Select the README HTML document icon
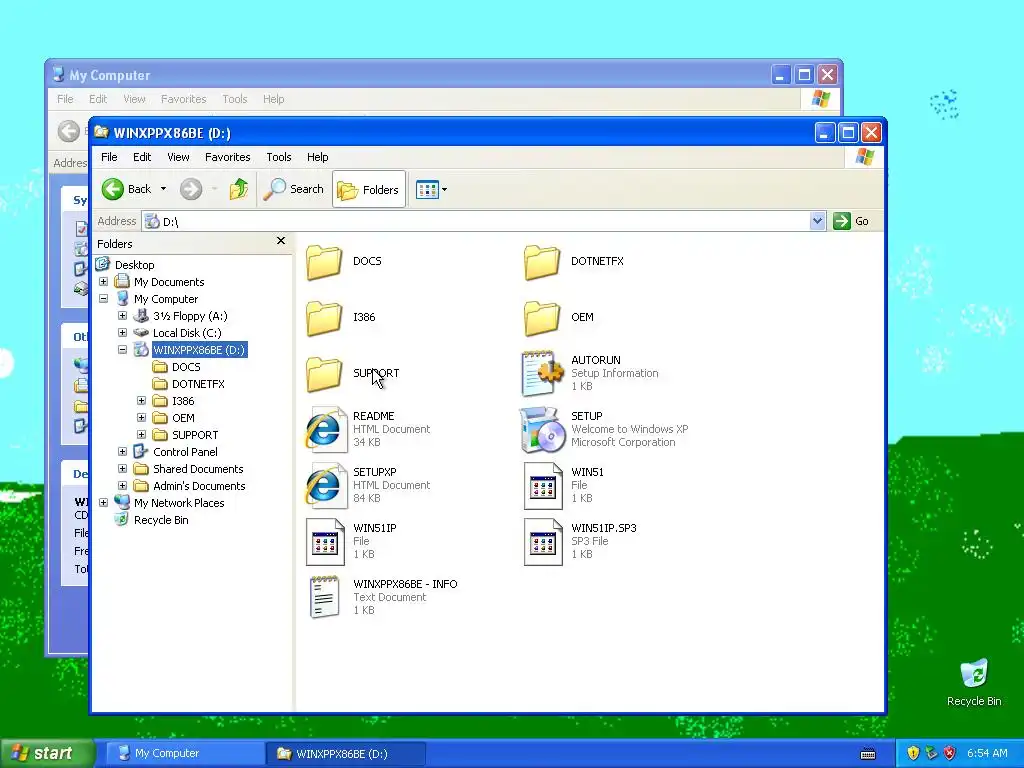Viewport: 1024px width, 768px height. 325,430
